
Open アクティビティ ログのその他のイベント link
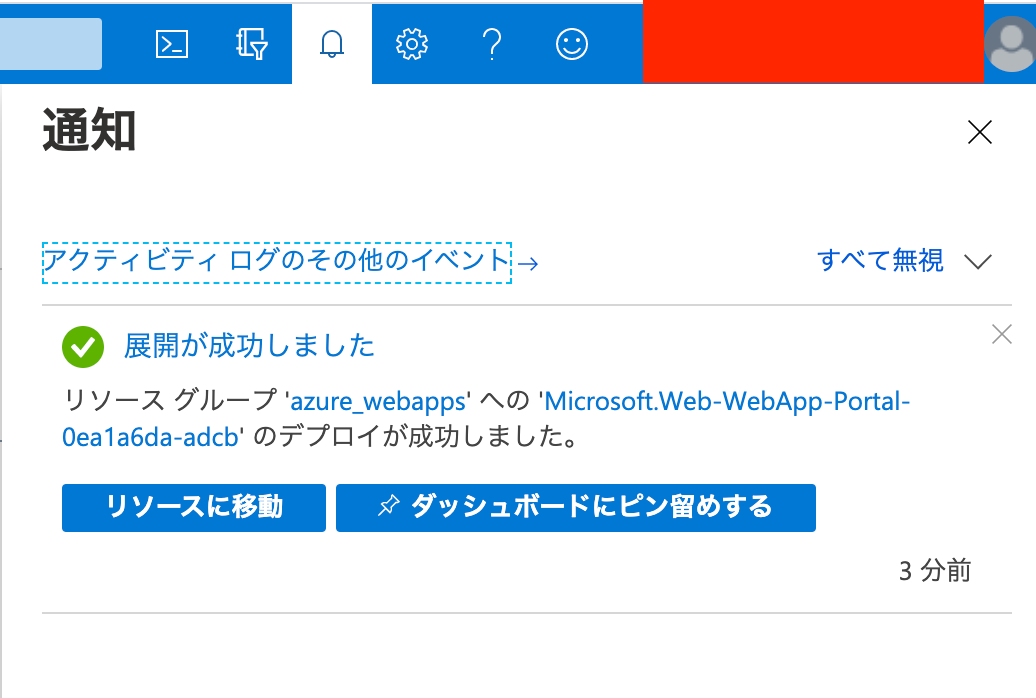pos(277,262)
